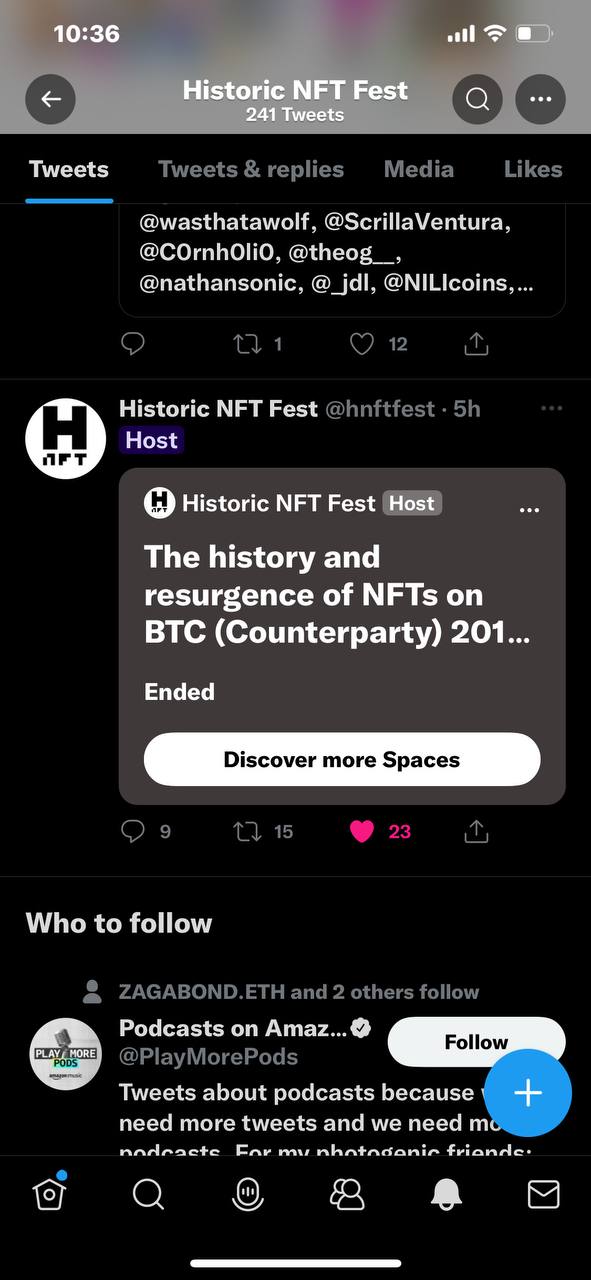
Task: Open notifications bell in bottom bar
Action: click(x=446, y=1194)
